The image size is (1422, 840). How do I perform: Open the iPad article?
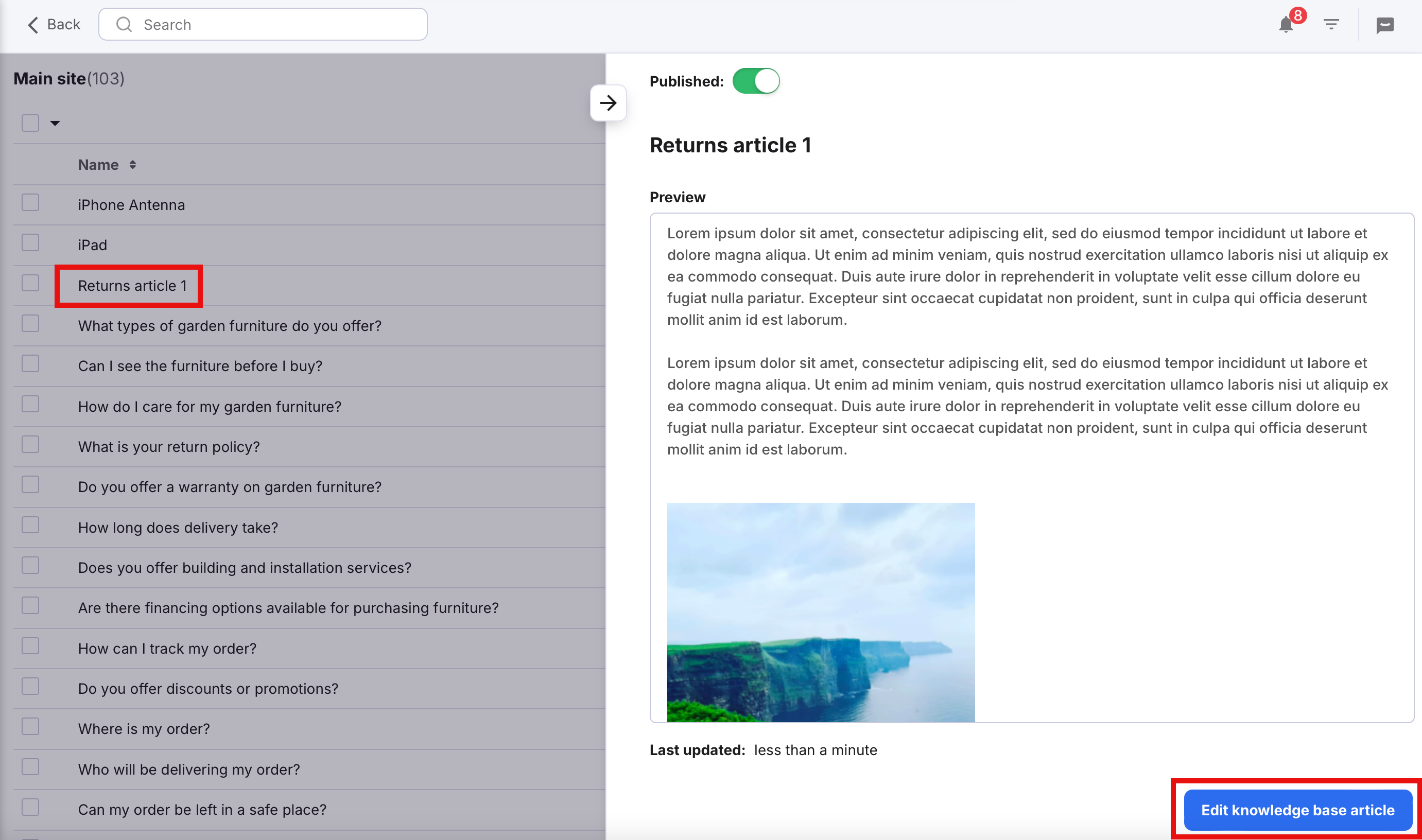click(92, 245)
